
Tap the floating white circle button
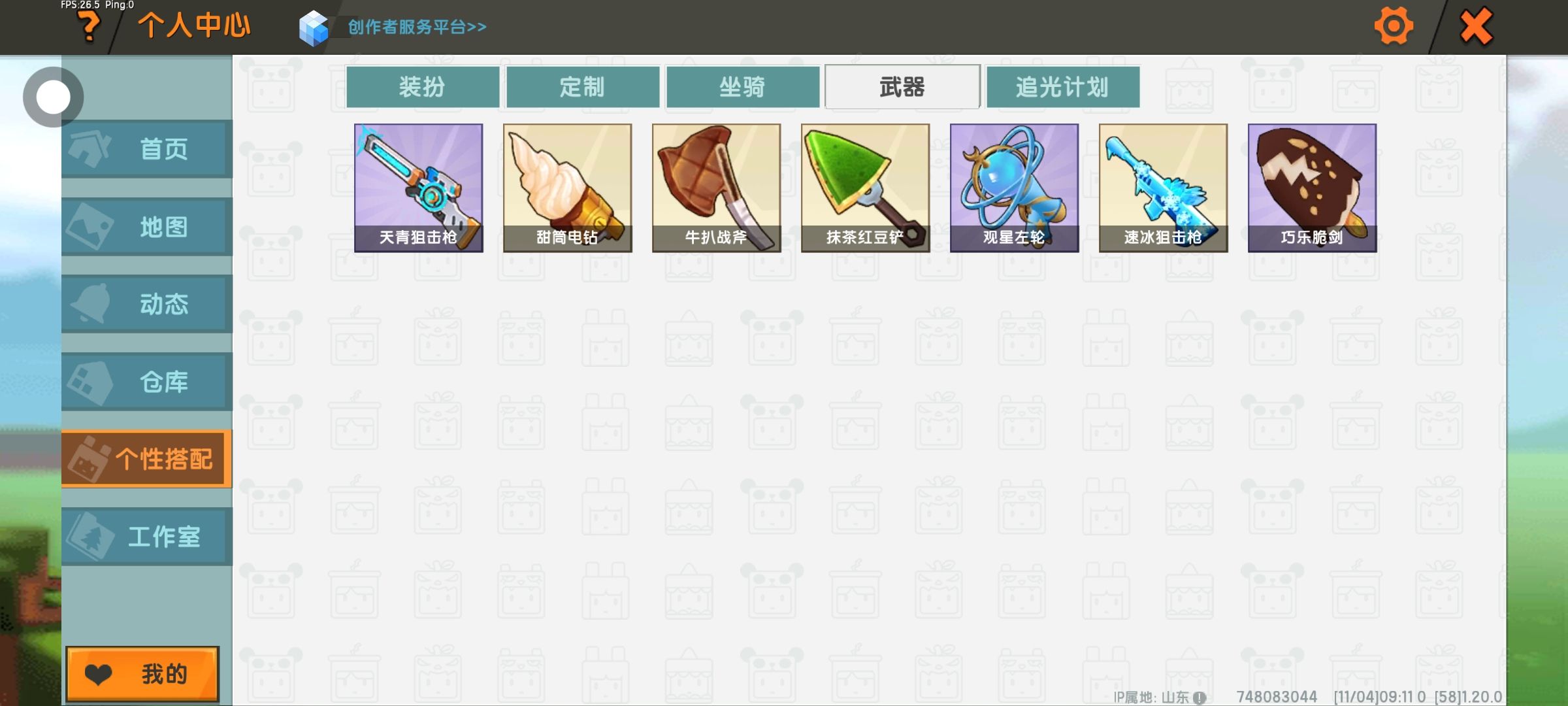click(53, 97)
